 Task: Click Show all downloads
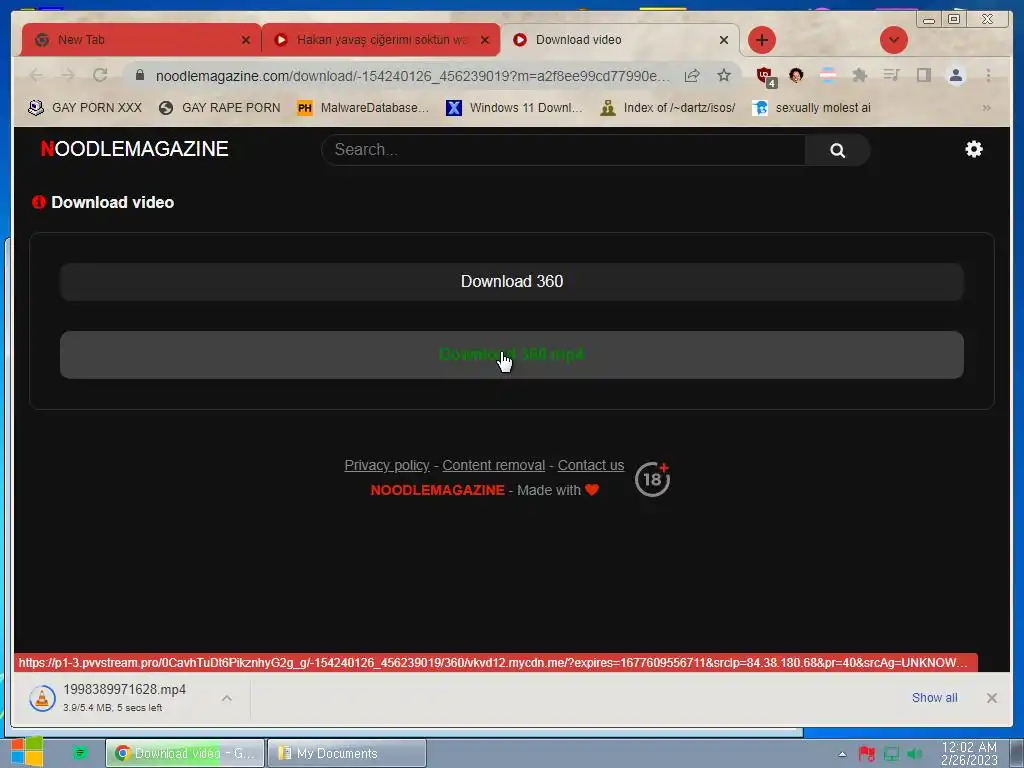click(935, 697)
